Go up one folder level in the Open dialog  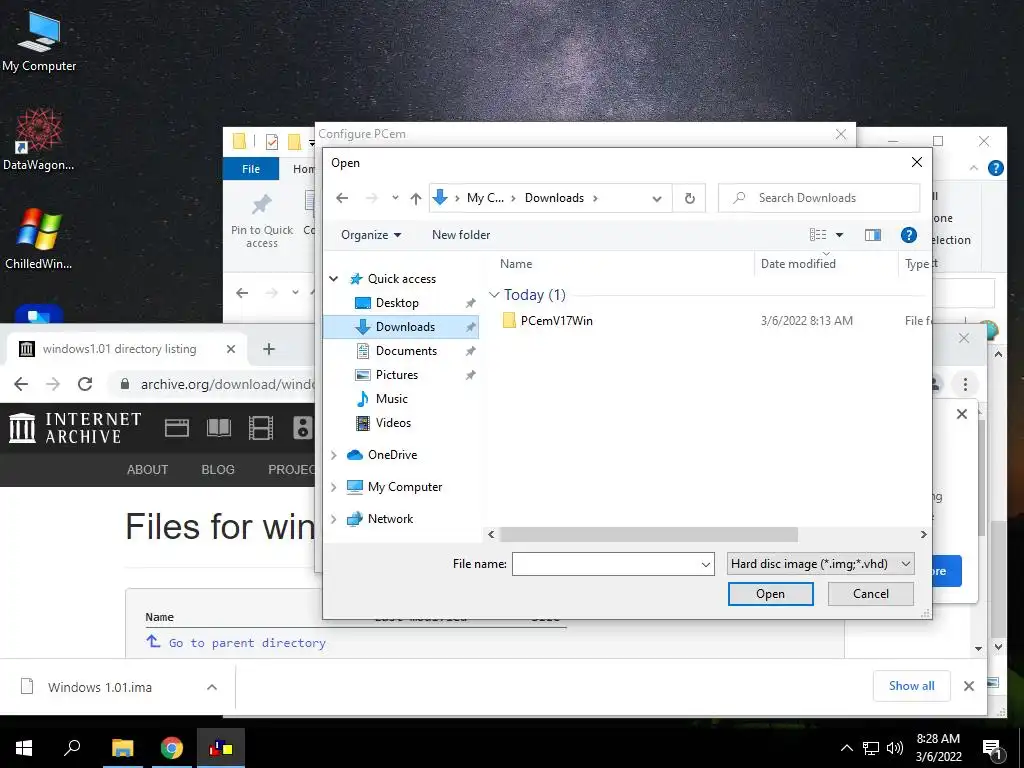click(x=415, y=198)
